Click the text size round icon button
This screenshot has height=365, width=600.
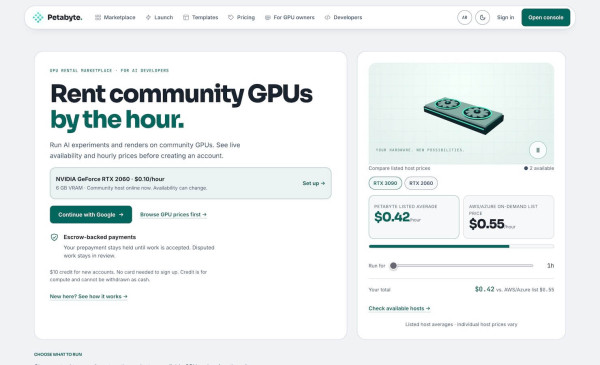(x=465, y=17)
